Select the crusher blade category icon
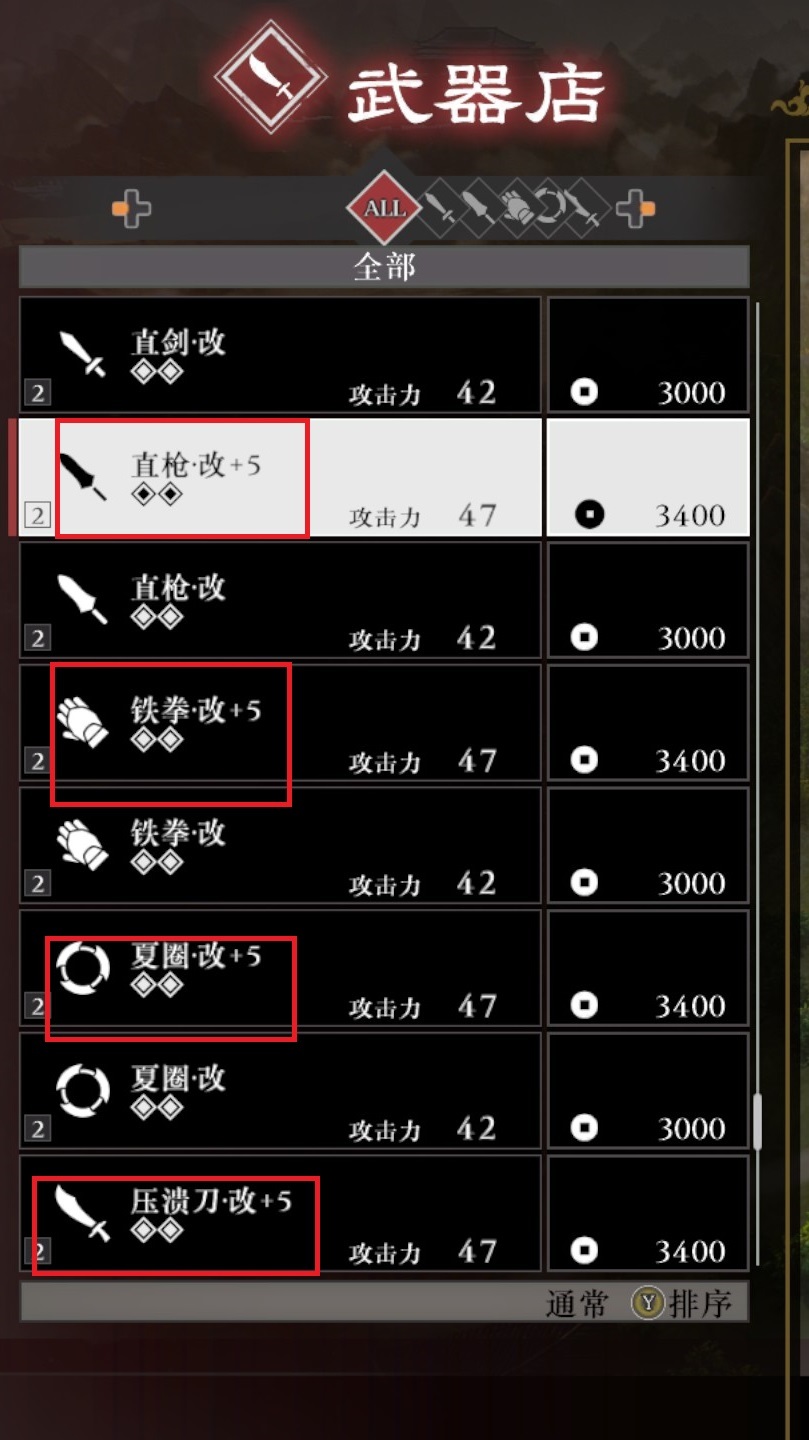The width and height of the screenshot is (809, 1440). [588, 208]
